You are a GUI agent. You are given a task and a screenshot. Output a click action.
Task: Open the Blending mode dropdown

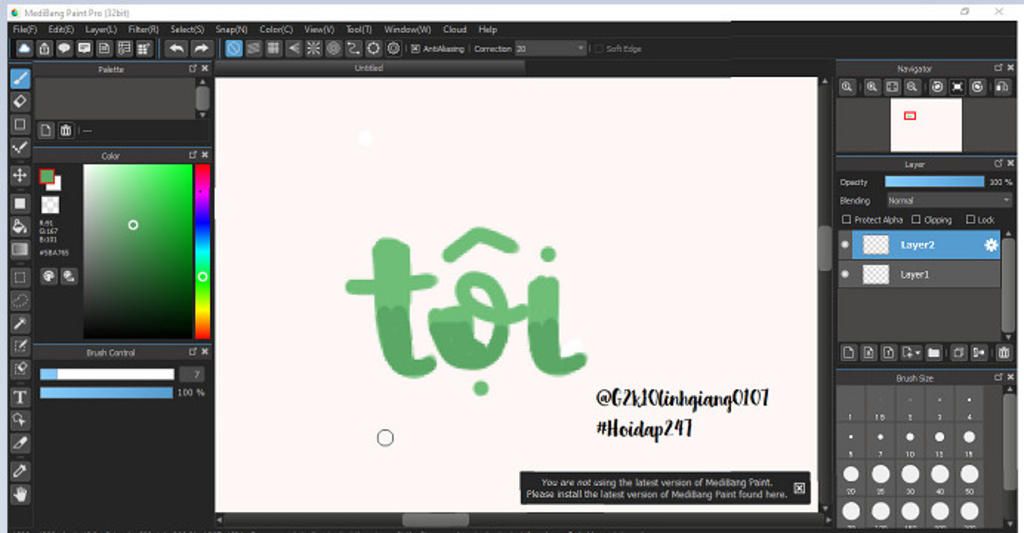pyautogui.click(x=948, y=201)
